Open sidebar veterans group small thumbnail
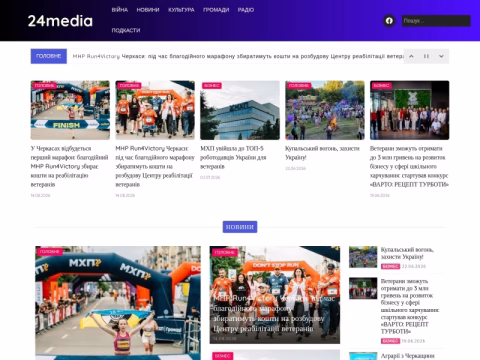Image resolution: width=480 pixels, height=360 pixels. pos(363,288)
